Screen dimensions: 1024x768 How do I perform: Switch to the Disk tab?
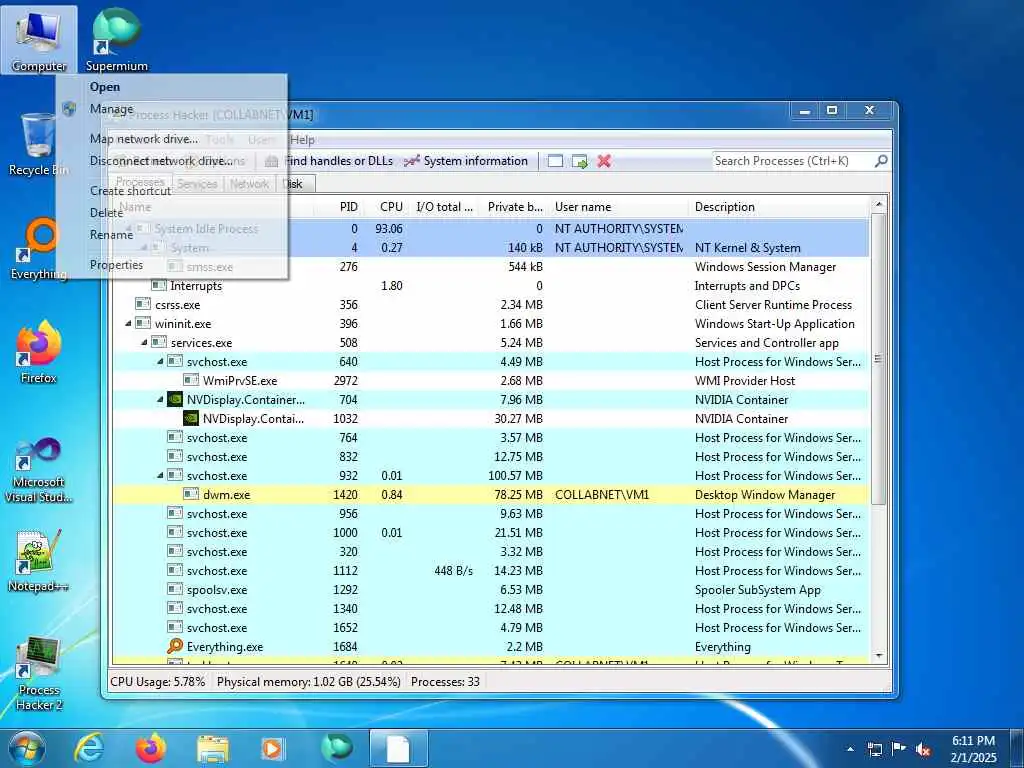pos(295,184)
